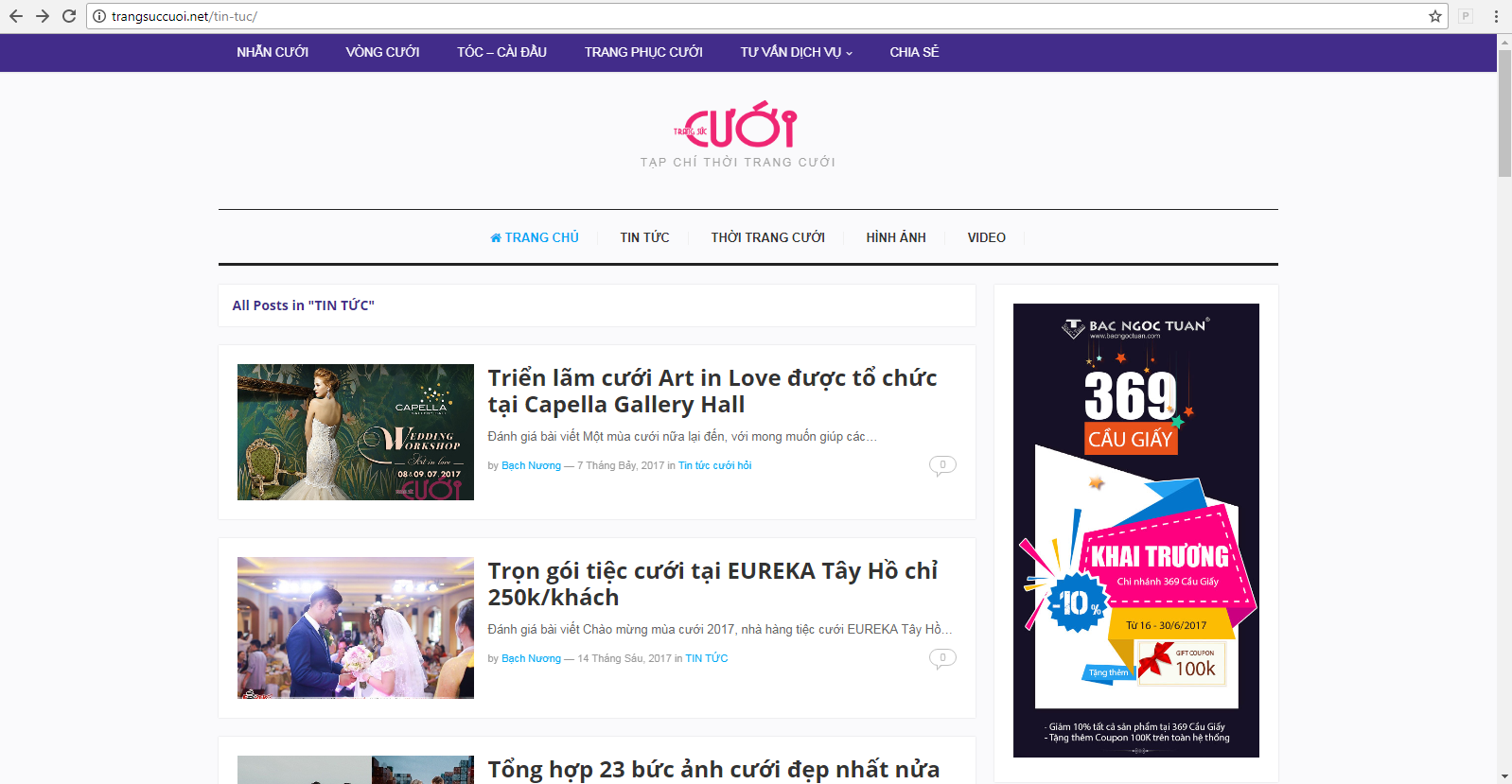
Task: Click the date 7 Tháng Bảy, 2017
Action: [621, 465]
